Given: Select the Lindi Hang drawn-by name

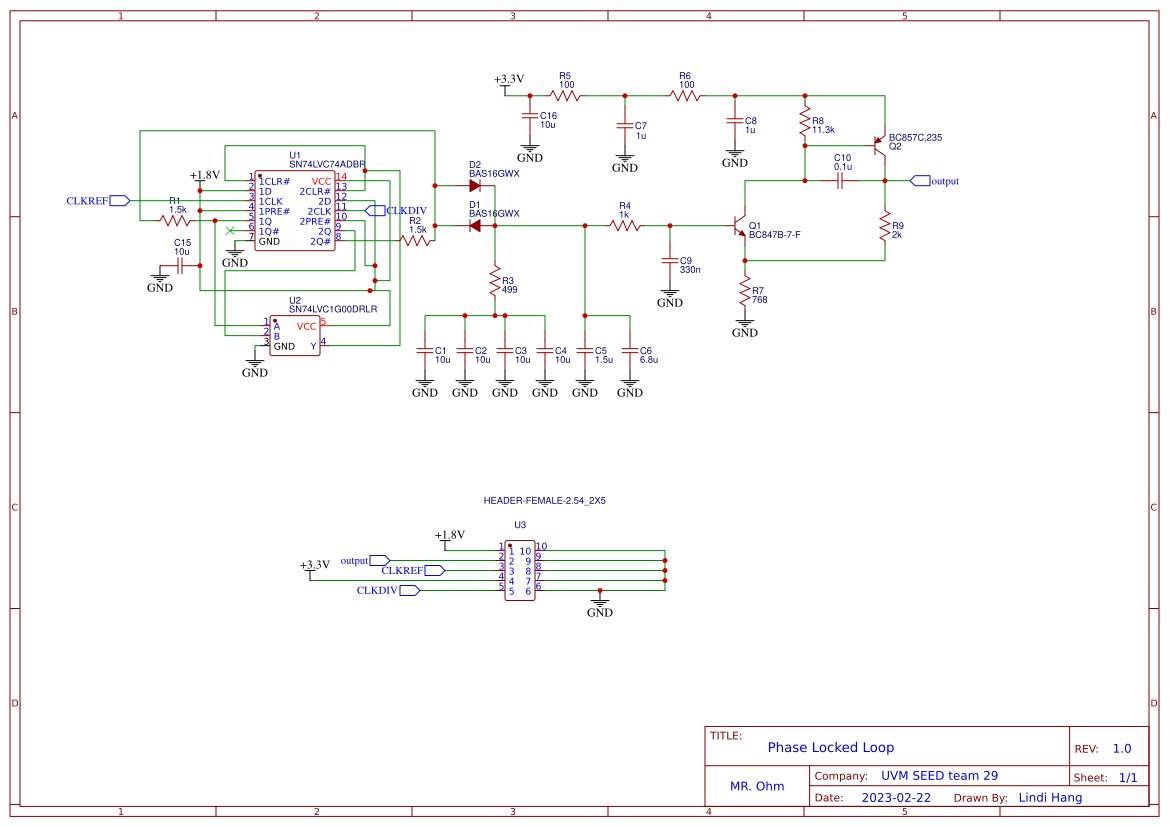Looking at the screenshot, I should [x=1049, y=797].
